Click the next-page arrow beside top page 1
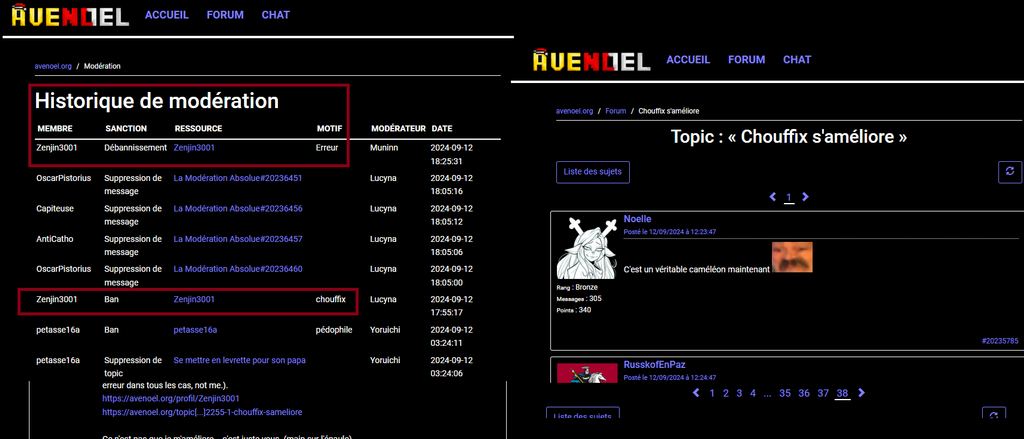Viewport: 1024px width, 439px height. [805, 197]
